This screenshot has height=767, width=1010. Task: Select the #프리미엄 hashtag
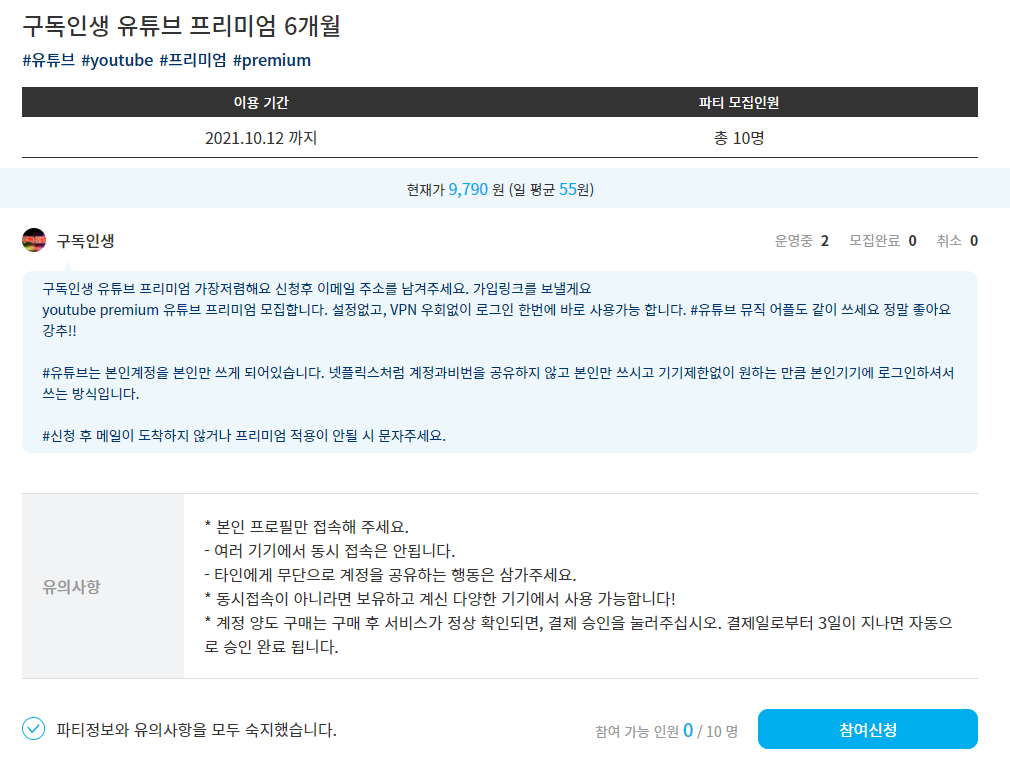pyautogui.click(x=193, y=60)
